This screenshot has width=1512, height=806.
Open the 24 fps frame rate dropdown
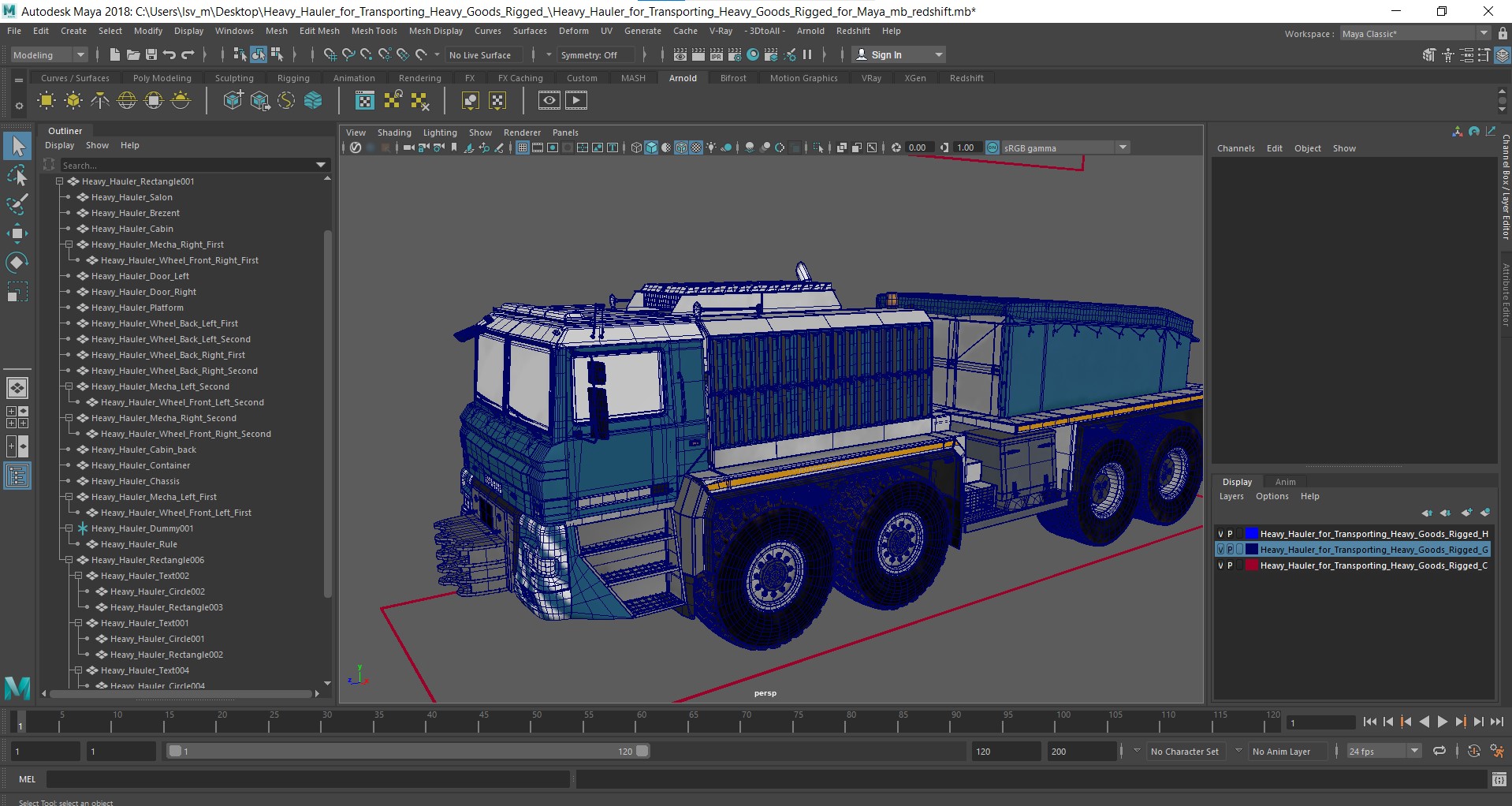coord(1384,751)
